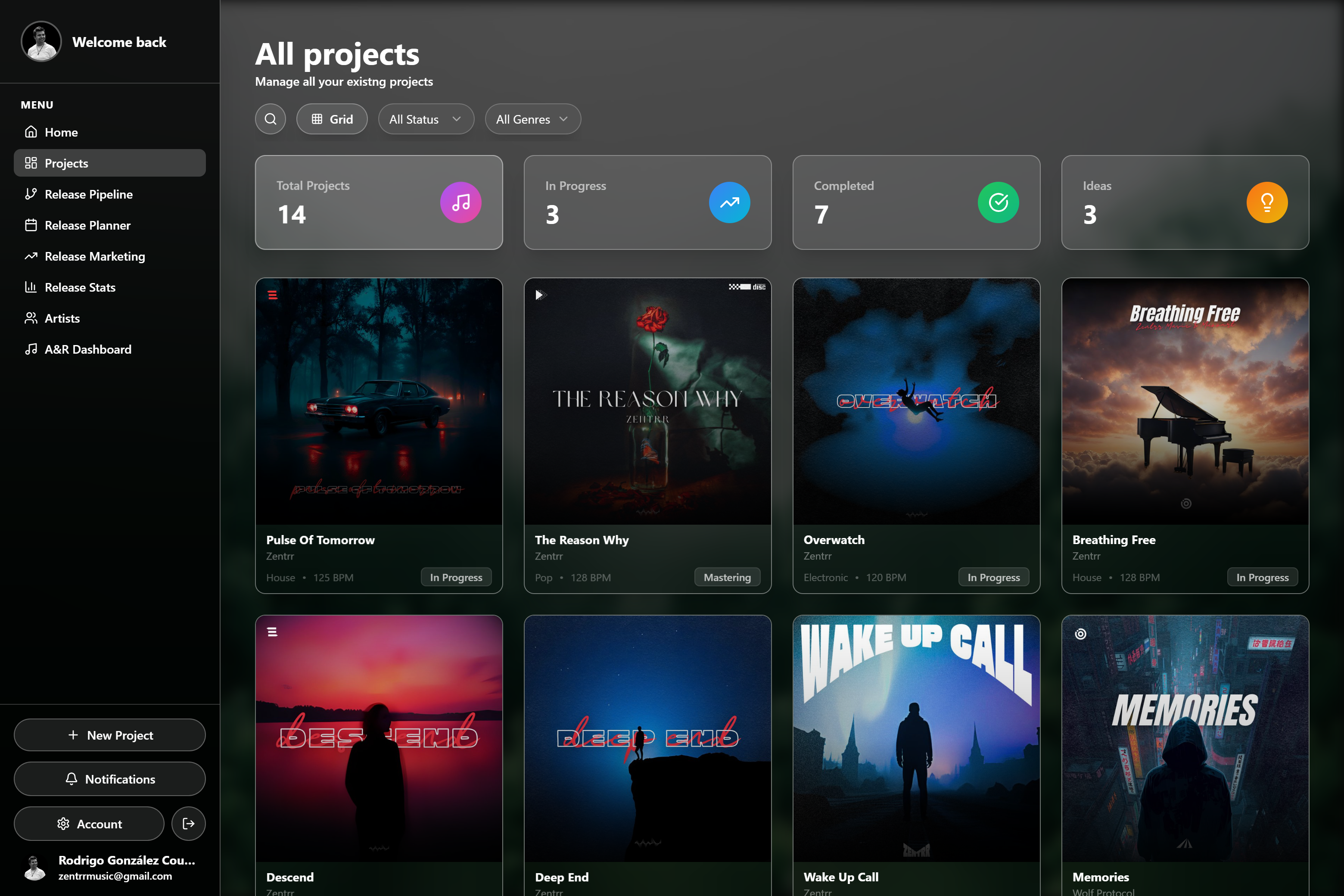Click the logout arrow icon button
This screenshot has height=896, width=1344.
(189, 824)
